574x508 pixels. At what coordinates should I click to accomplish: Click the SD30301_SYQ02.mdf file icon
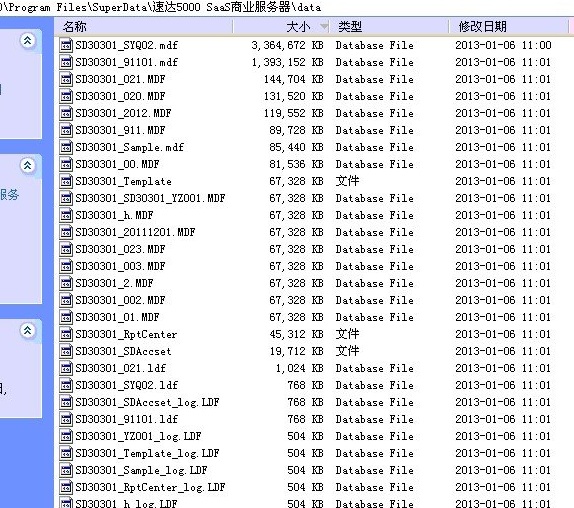66,45
